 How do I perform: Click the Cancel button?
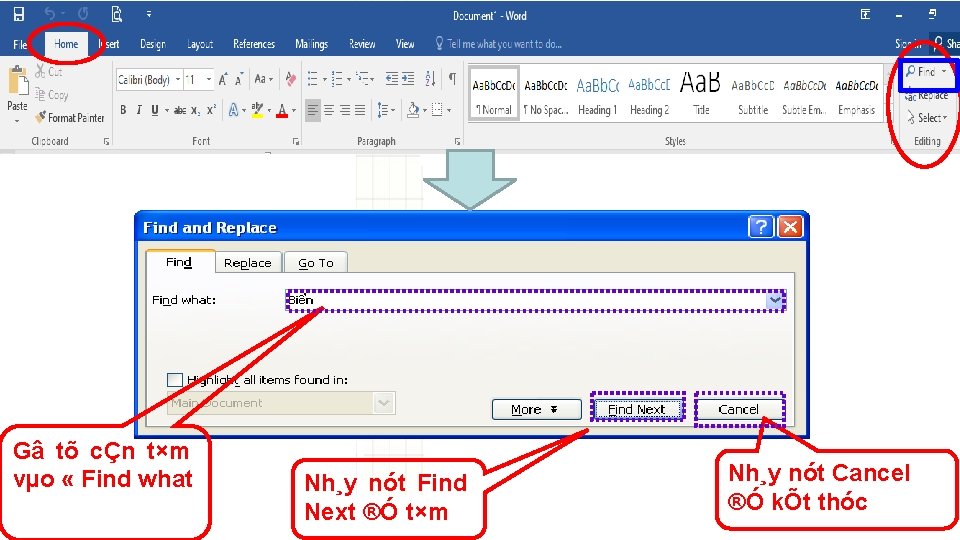click(x=738, y=409)
